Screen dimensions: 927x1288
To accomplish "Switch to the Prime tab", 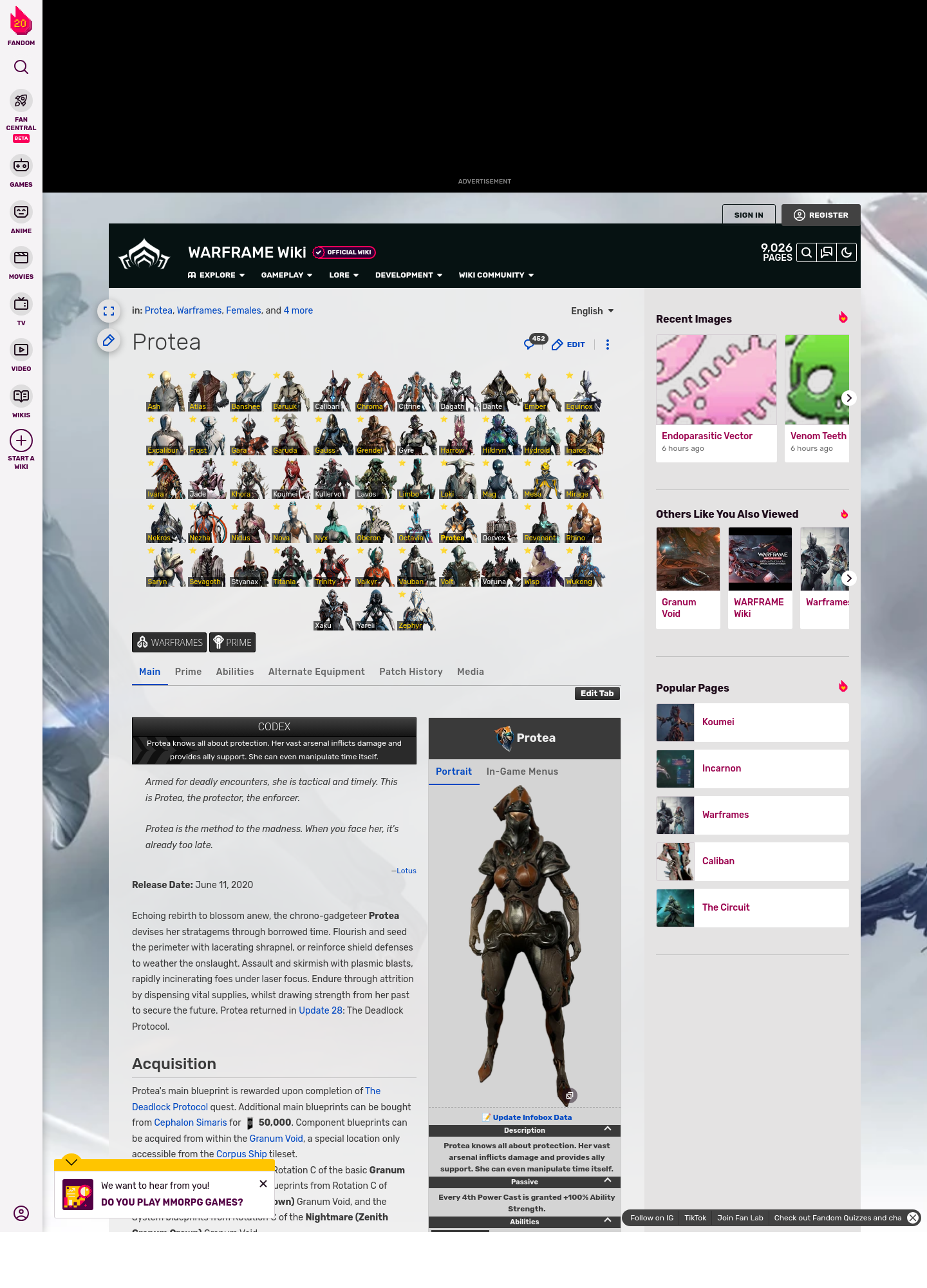I will click(188, 672).
